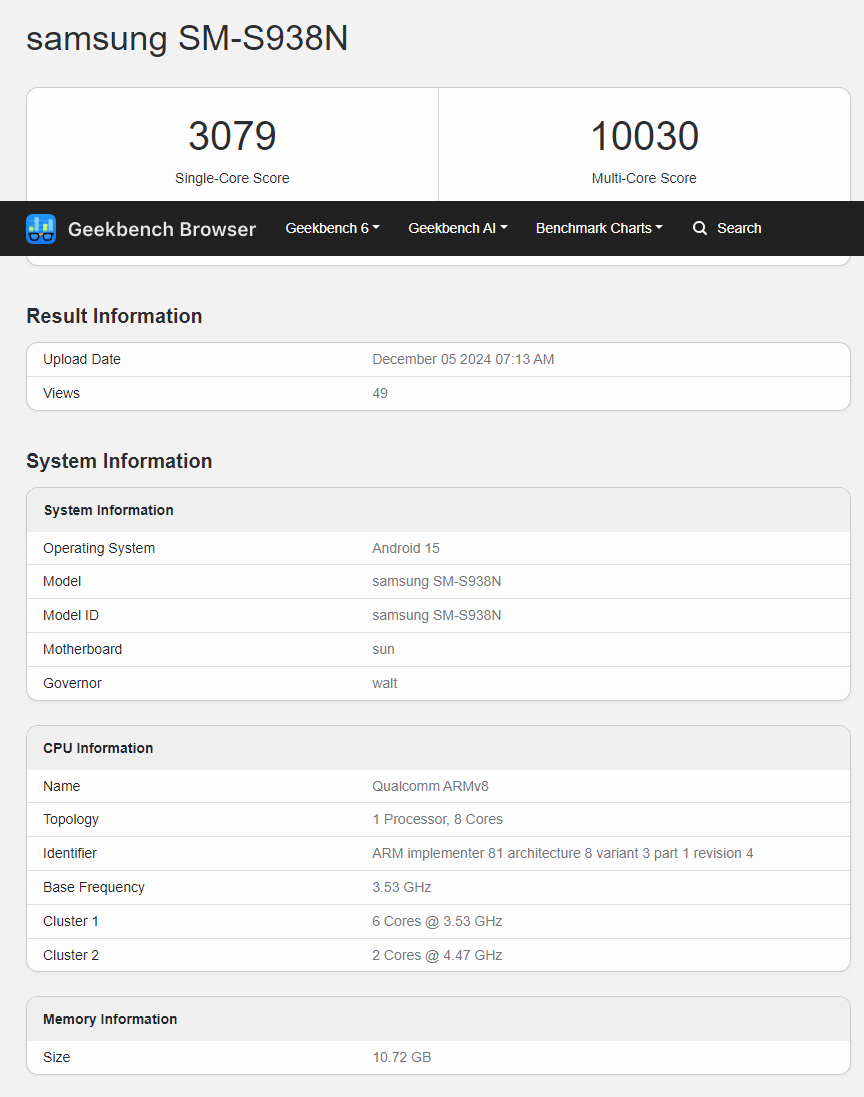Select the 10030 multi-core score

[x=644, y=136]
